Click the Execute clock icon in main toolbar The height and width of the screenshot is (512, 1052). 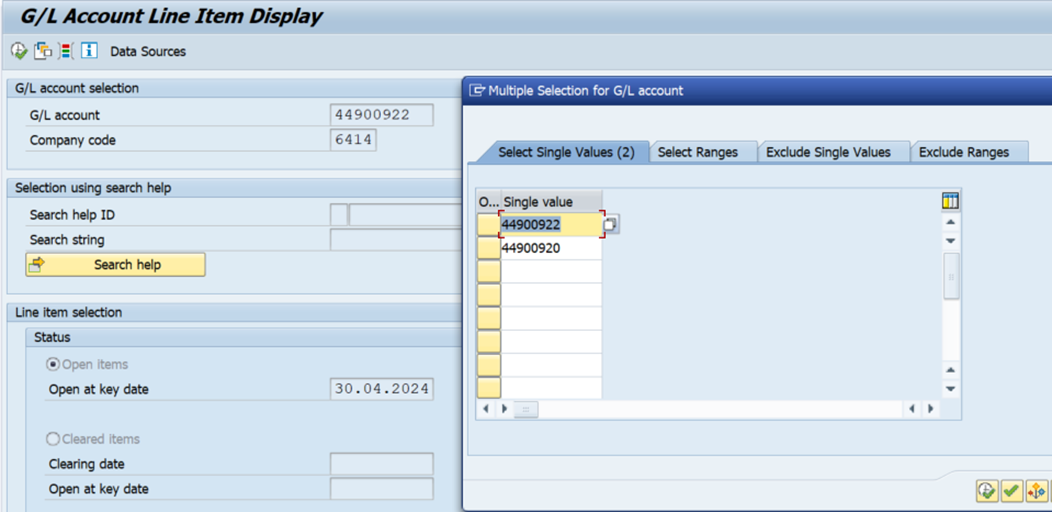click(x=18, y=51)
